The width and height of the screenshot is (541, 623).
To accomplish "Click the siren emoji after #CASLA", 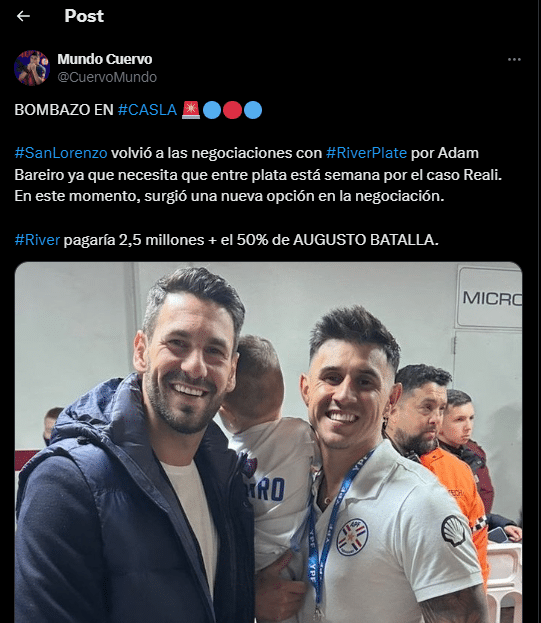I will coord(191,110).
